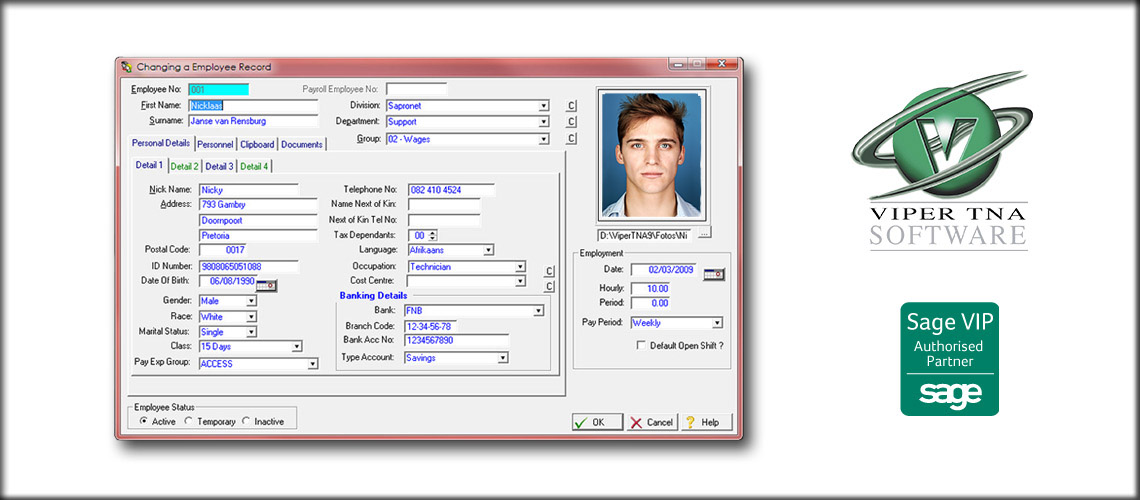
Task: Click the address line reading Pretoria
Action: coord(258,235)
